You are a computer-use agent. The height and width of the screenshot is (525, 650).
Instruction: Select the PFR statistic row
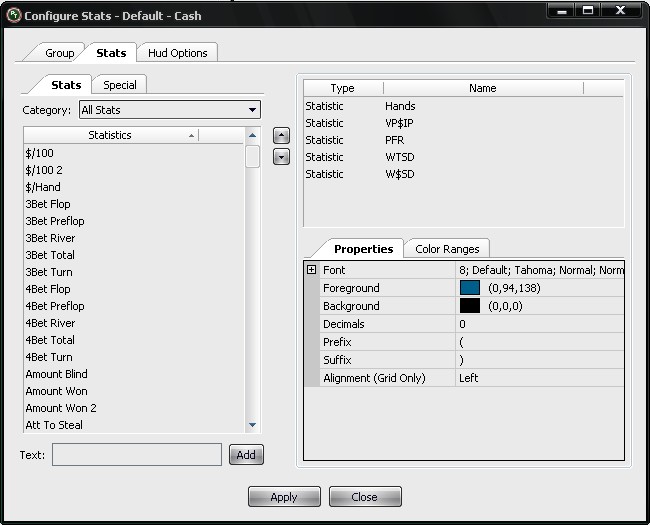463,140
